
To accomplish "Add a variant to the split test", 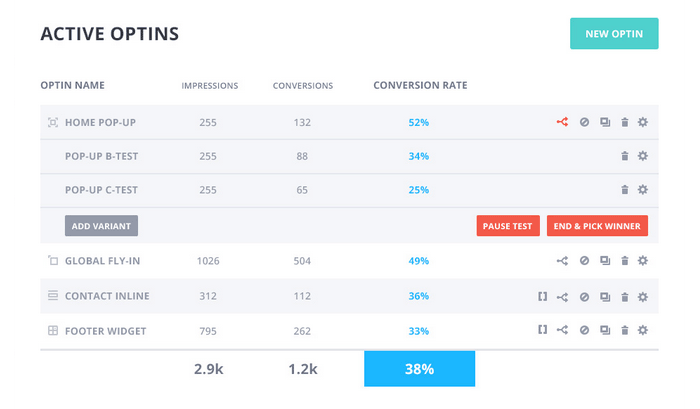I will tap(101, 226).
